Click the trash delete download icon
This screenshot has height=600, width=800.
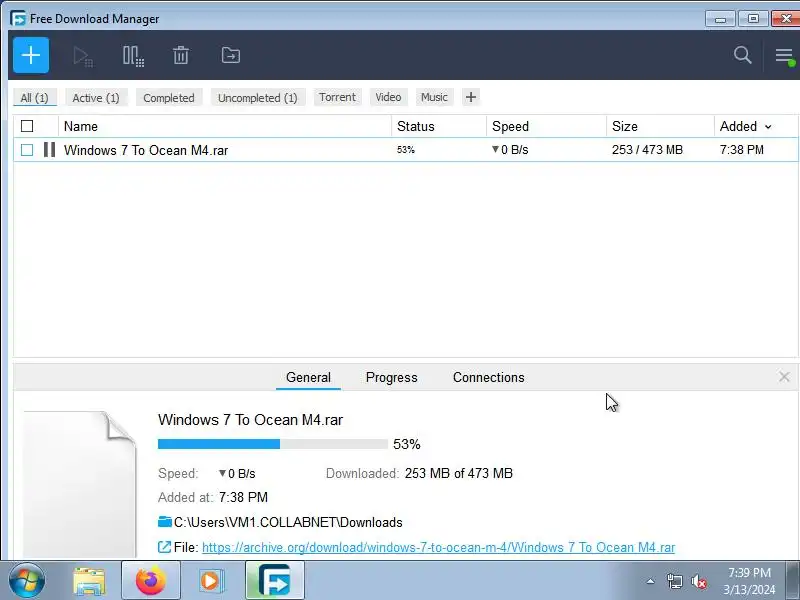click(x=181, y=55)
